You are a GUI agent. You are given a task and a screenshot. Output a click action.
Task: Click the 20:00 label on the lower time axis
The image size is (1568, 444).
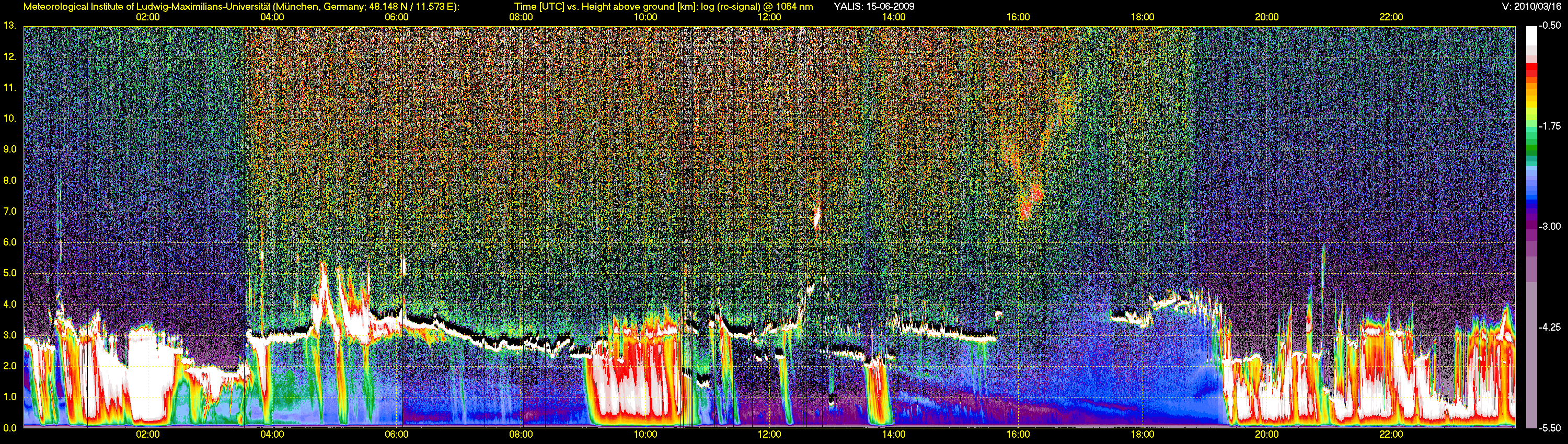(x=1267, y=434)
